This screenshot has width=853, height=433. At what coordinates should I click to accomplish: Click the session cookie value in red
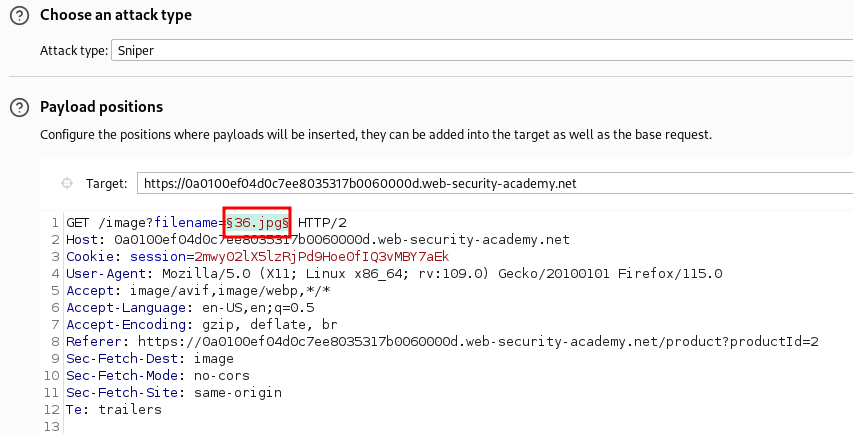pos(322,256)
